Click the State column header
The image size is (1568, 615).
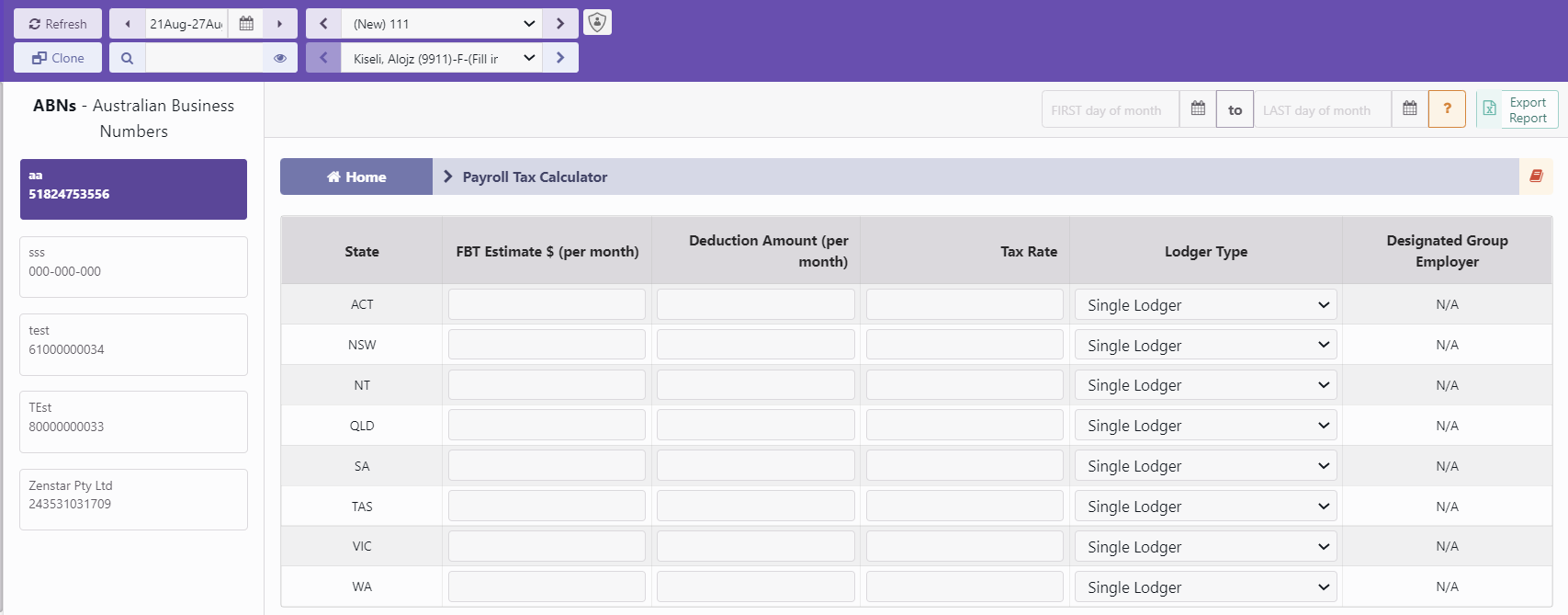click(x=362, y=251)
